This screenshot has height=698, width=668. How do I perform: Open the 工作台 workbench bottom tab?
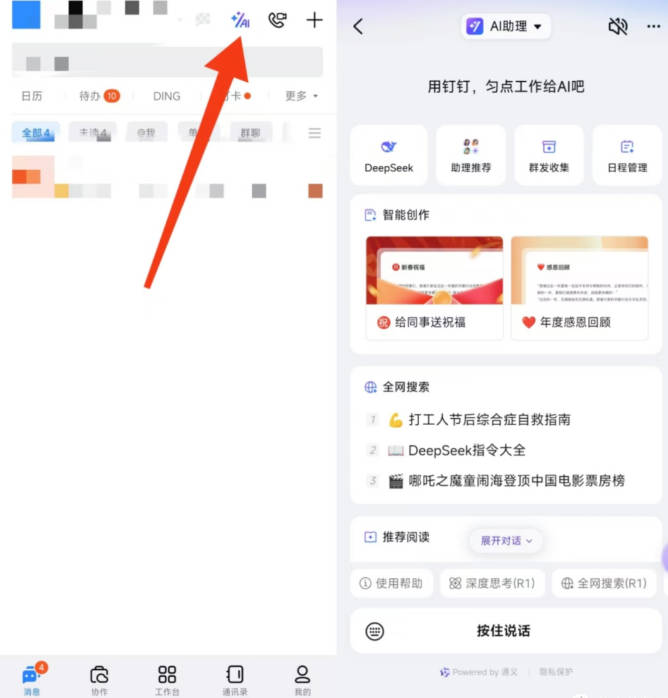(x=167, y=679)
